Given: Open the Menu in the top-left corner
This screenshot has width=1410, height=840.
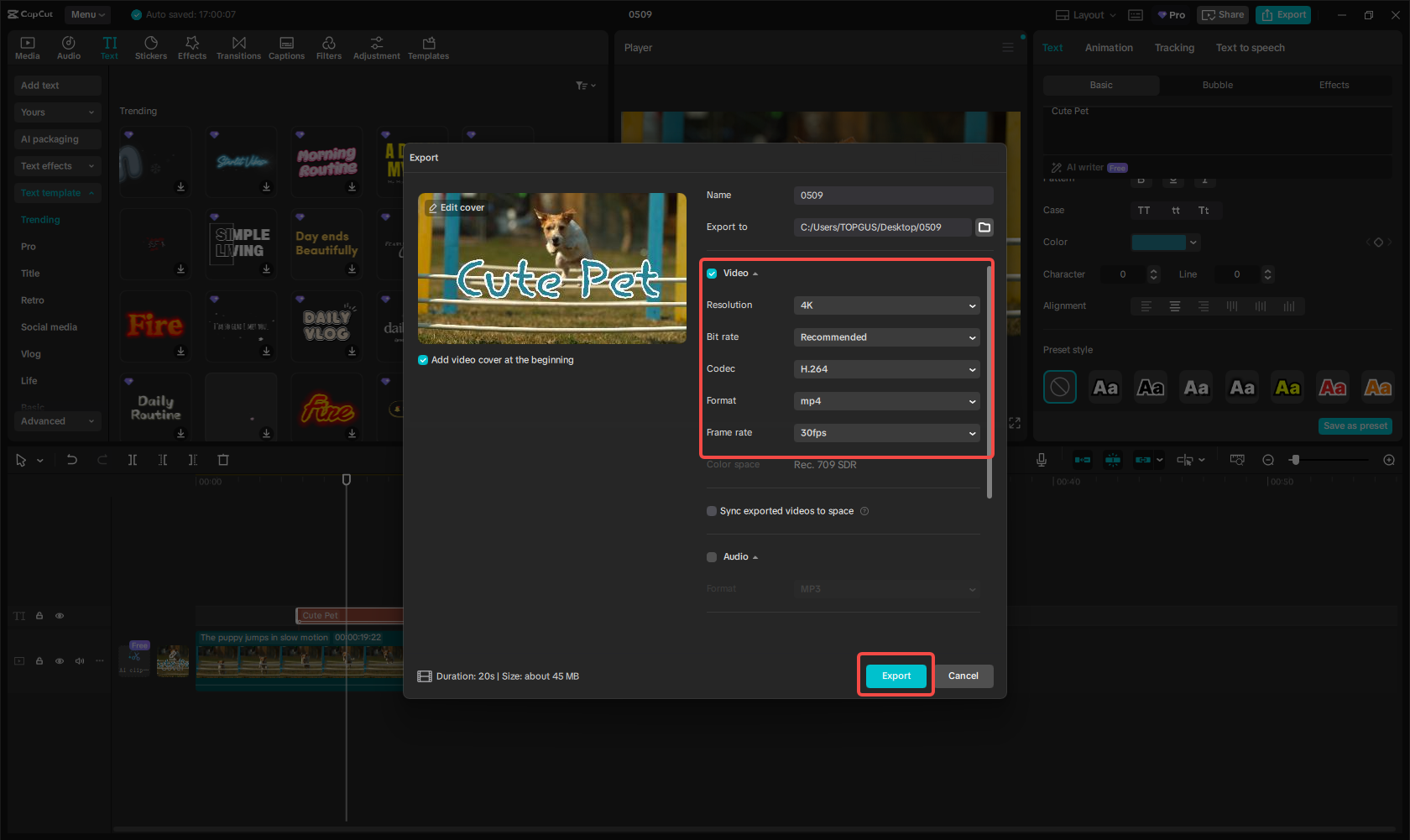Looking at the screenshot, I should click(x=87, y=14).
